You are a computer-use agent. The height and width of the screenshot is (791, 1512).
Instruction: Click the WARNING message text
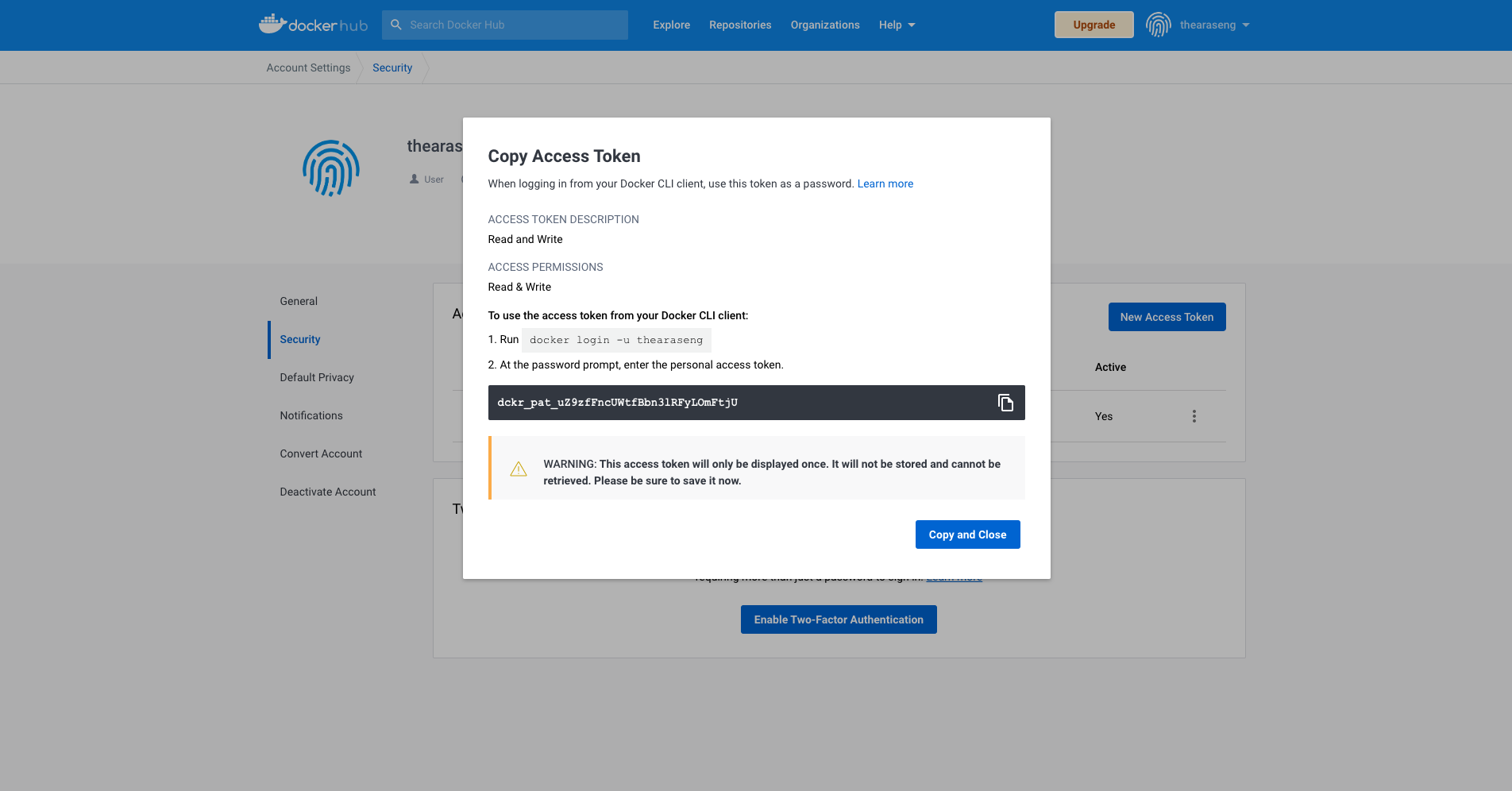click(772, 473)
